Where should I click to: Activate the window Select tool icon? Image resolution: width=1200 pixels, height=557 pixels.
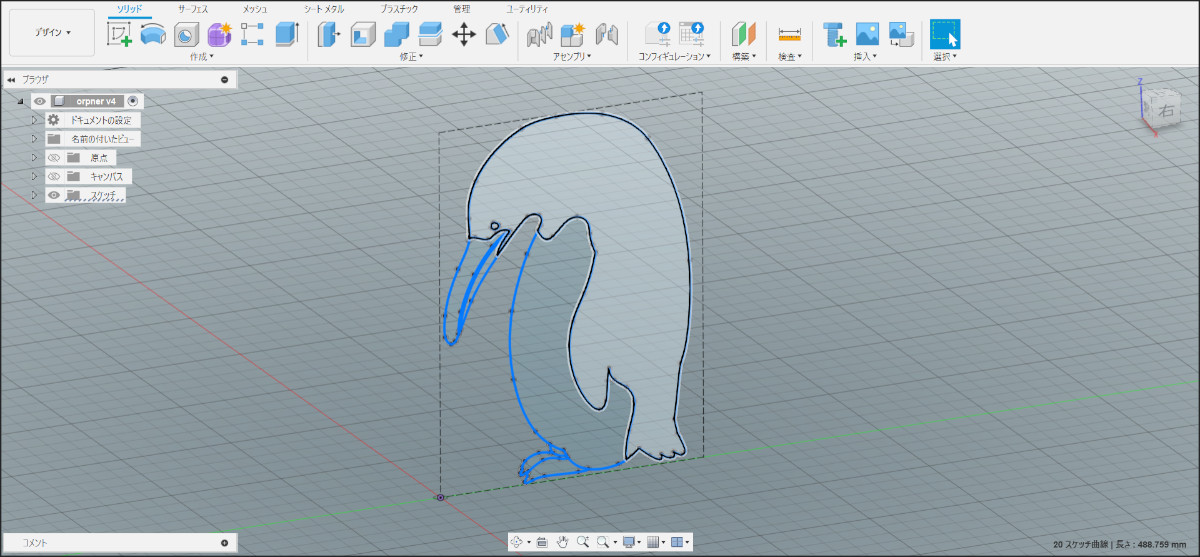944,35
